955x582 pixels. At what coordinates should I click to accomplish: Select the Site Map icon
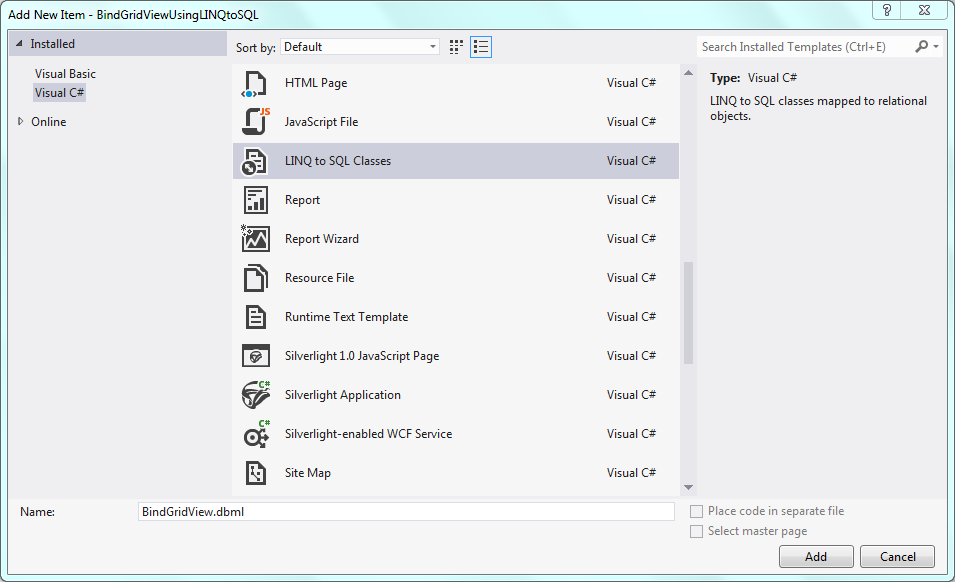point(256,473)
